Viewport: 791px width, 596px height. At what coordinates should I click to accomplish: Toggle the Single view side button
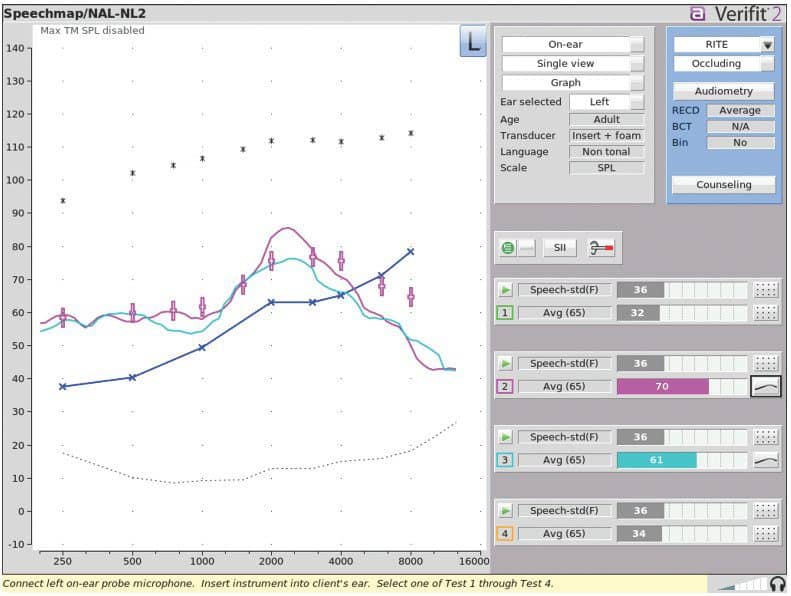[637, 64]
